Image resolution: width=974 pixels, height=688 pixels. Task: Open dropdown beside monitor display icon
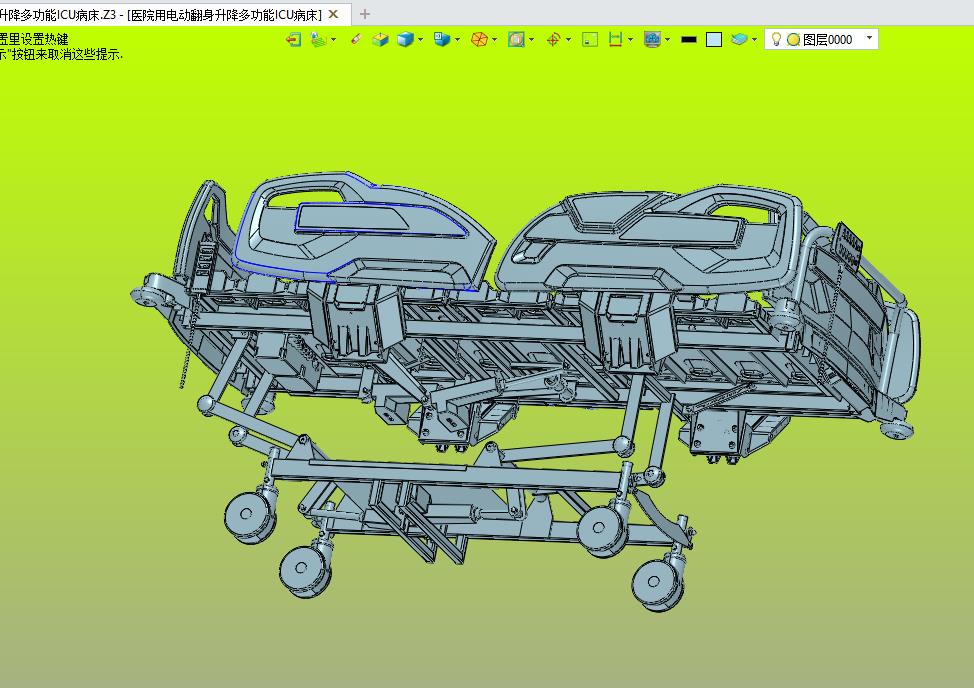pos(667,40)
